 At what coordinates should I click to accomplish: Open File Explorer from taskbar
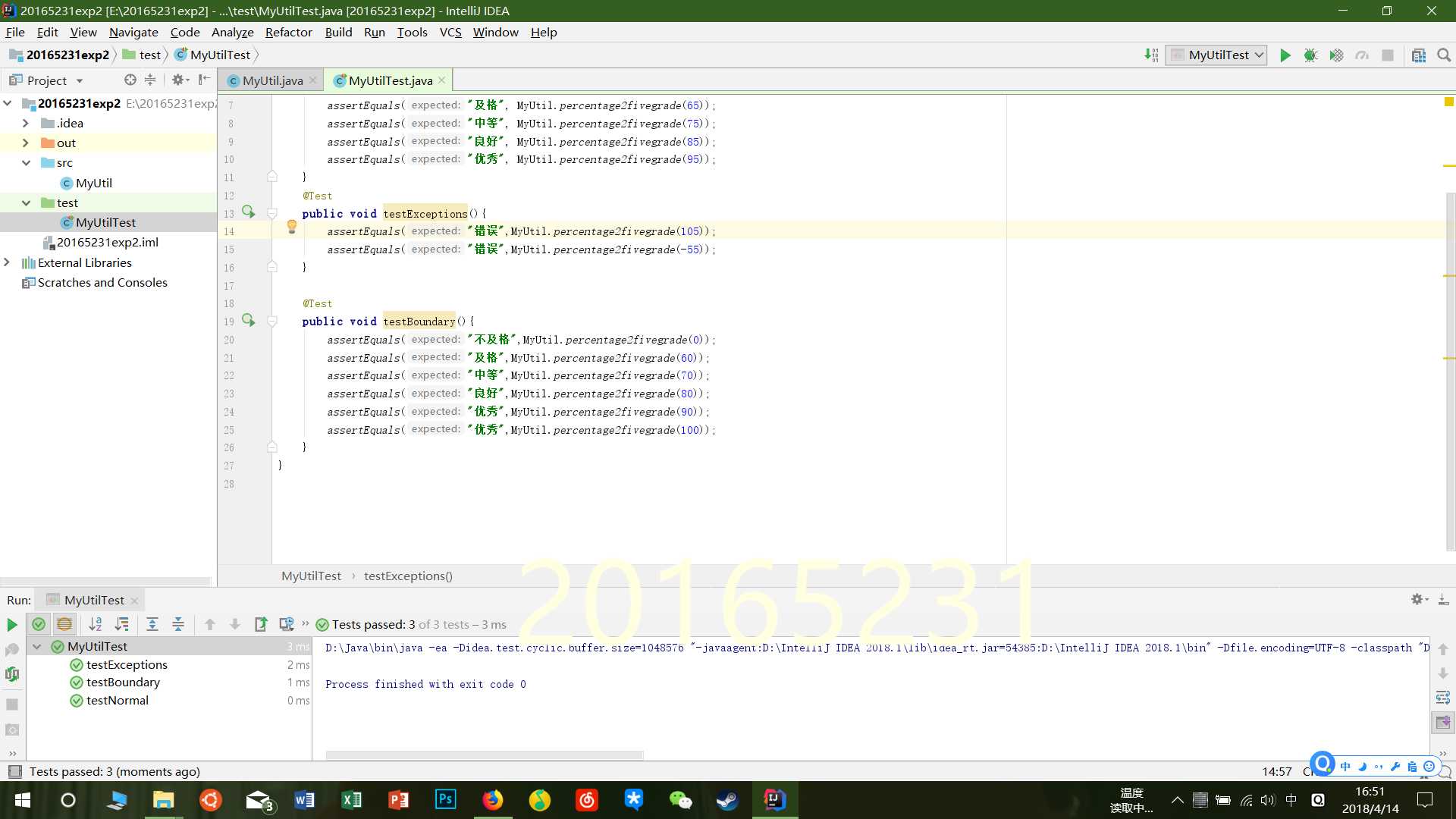163,800
